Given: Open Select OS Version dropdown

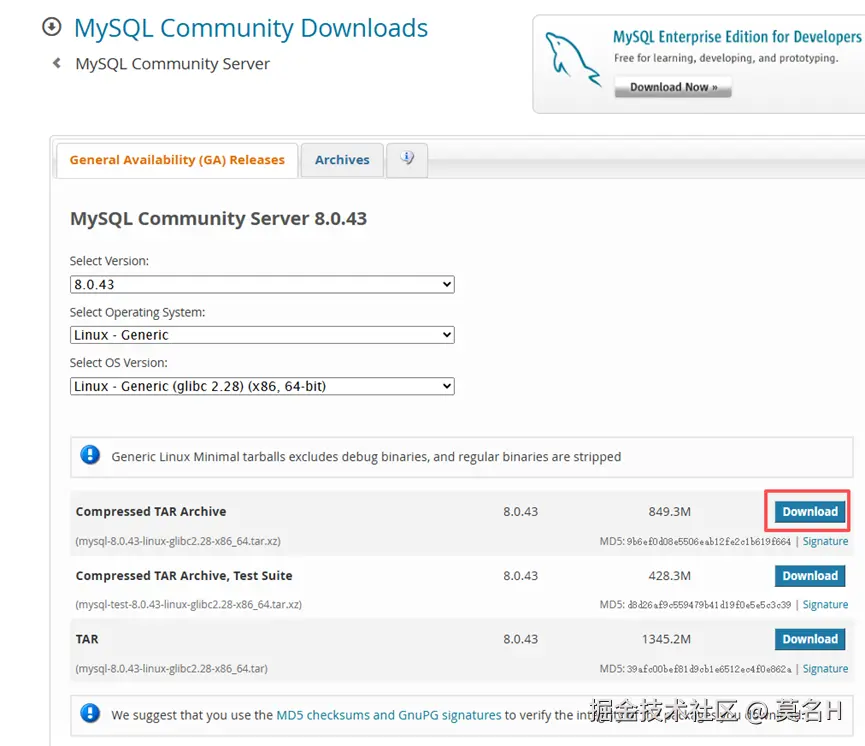Looking at the screenshot, I should pyautogui.click(x=262, y=386).
